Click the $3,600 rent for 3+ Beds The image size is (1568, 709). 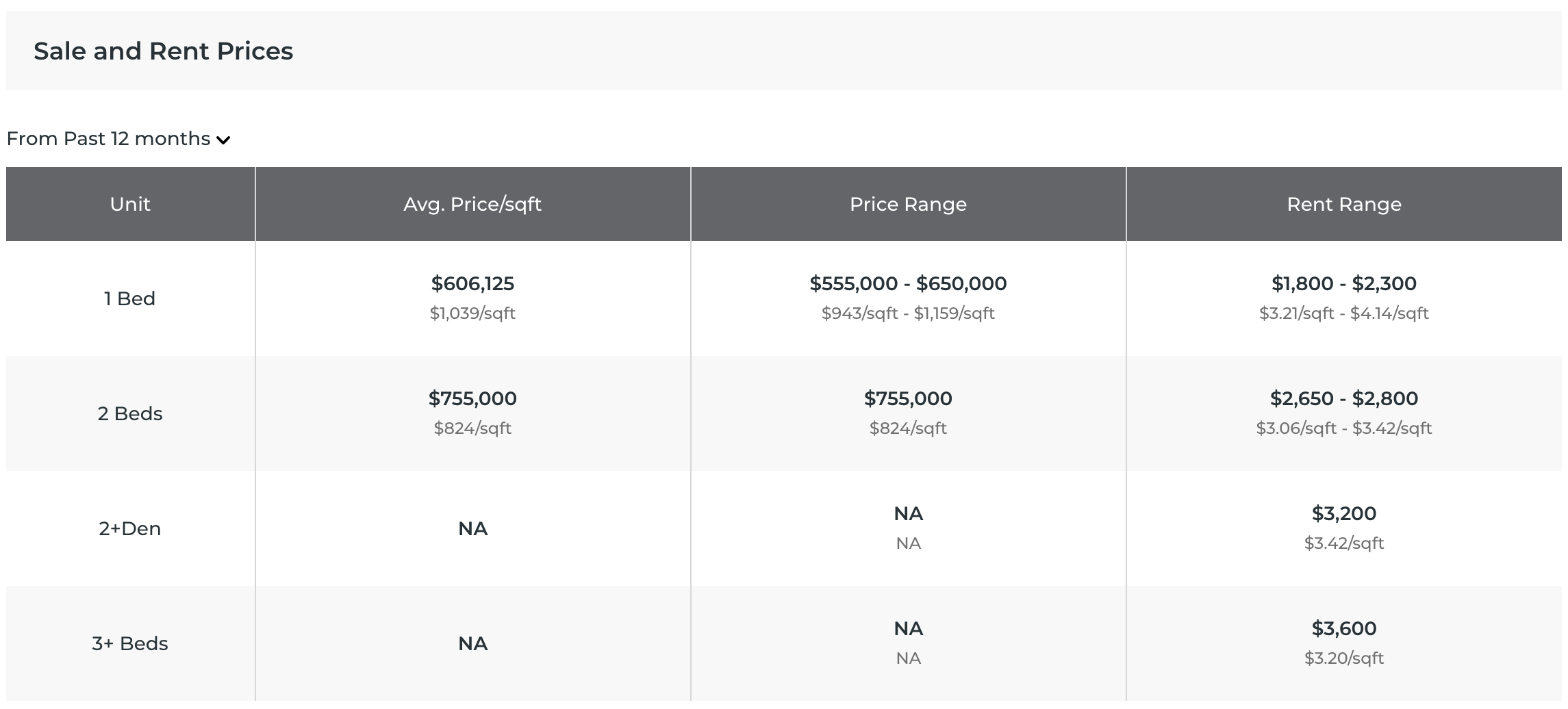pyautogui.click(x=1343, y=628)
